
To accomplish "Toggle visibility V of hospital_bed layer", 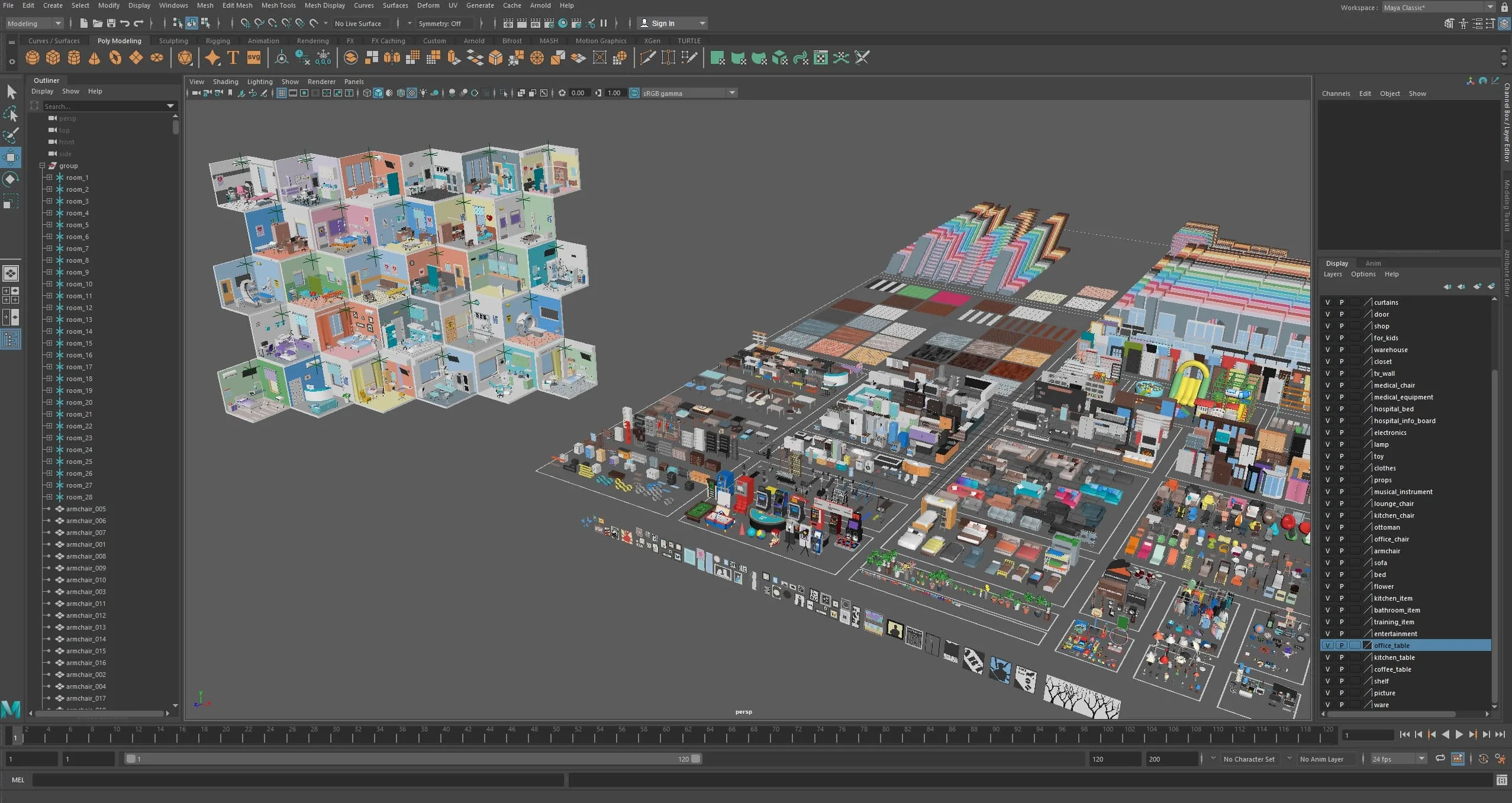I will pos(1327,409).
